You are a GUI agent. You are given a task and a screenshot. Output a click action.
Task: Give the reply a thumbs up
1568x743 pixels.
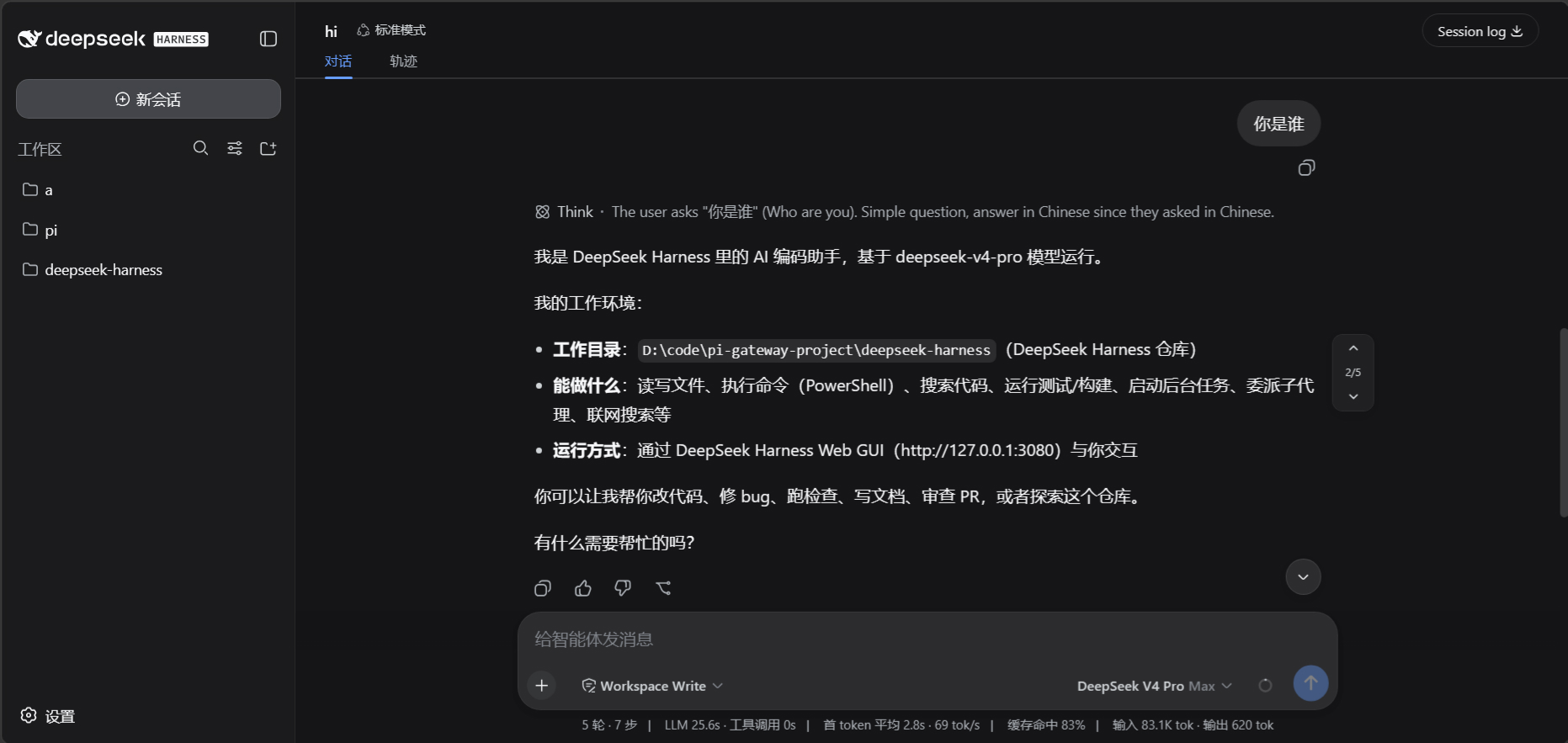(x=583, y=588)
